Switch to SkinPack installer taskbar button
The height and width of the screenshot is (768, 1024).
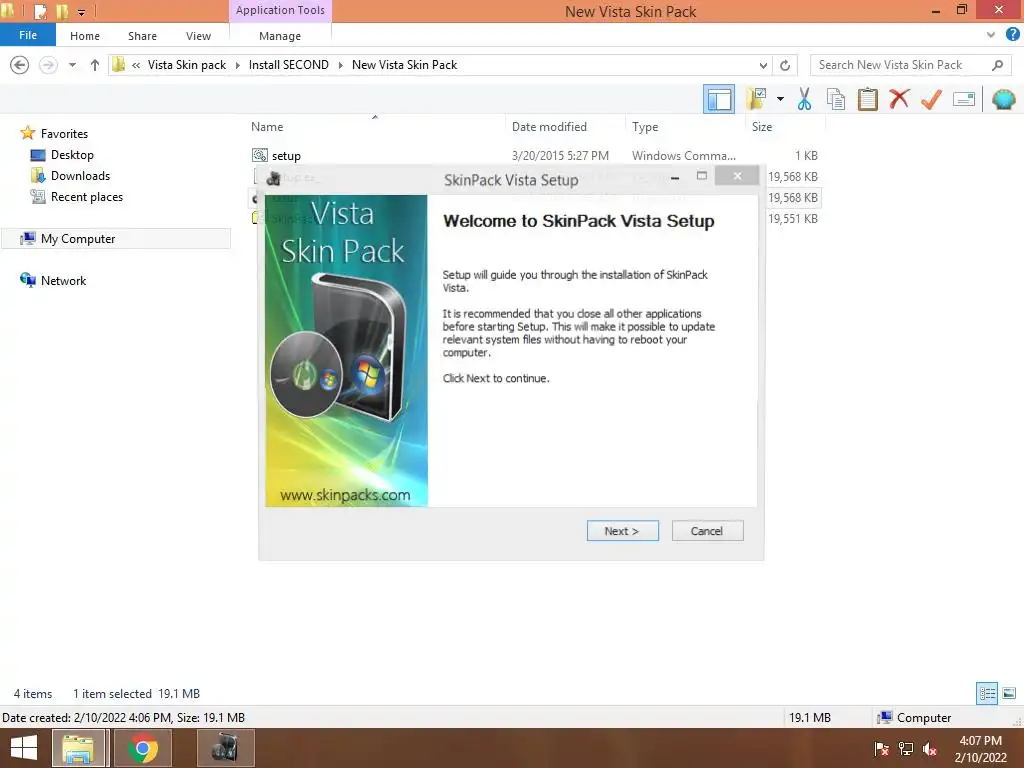pos(225,748)
